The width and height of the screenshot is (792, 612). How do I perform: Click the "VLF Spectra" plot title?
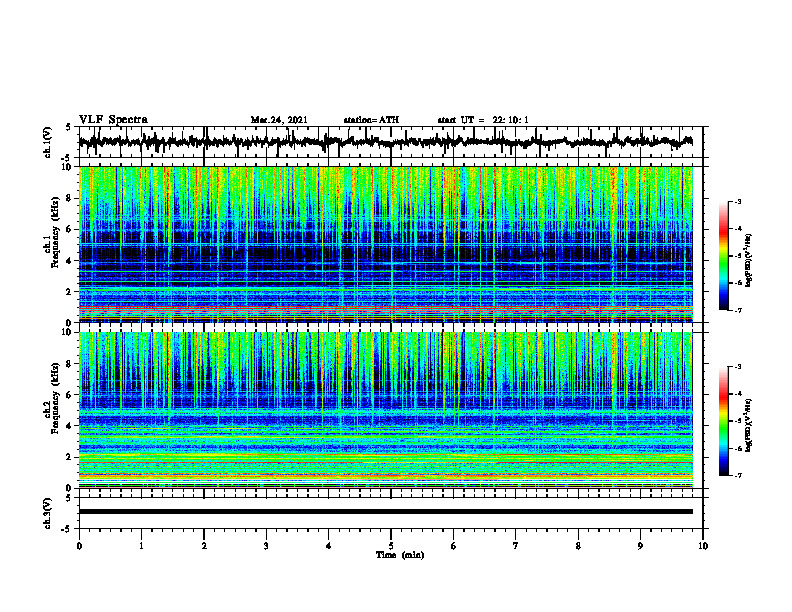pos(113,120)
